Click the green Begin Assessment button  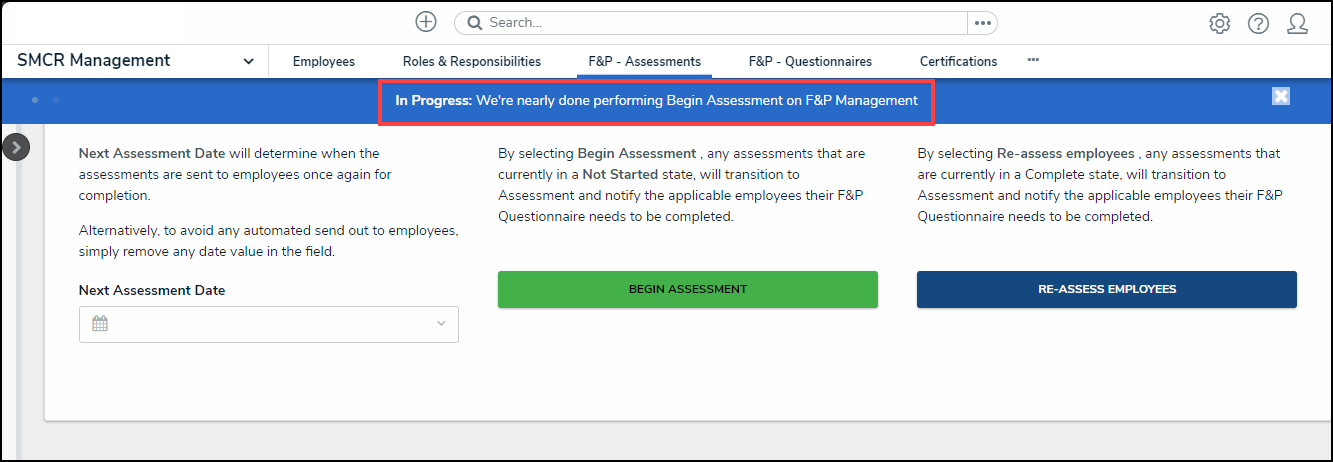click(x=687, y=289)
